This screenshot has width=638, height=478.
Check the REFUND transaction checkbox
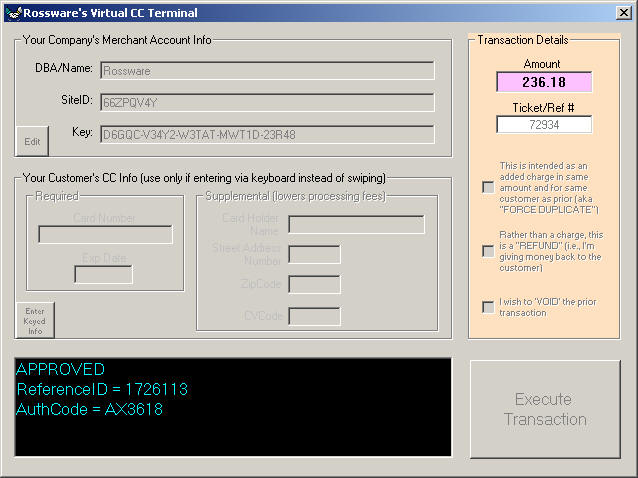tap(488, 251)
